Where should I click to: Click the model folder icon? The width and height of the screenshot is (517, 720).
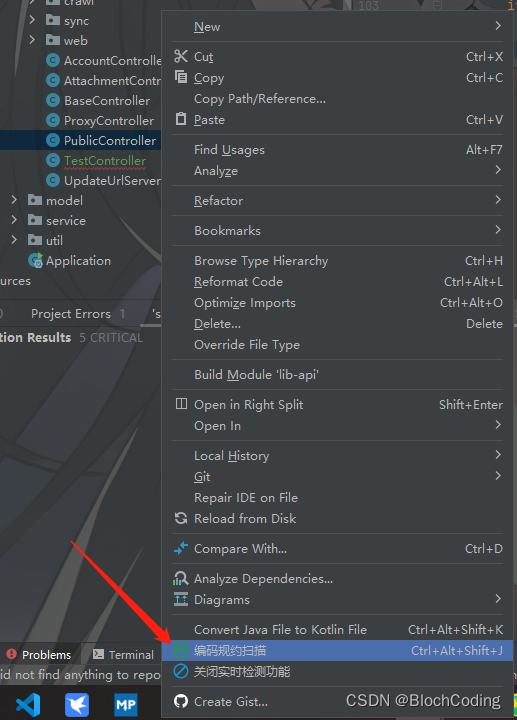coord(35,200)
